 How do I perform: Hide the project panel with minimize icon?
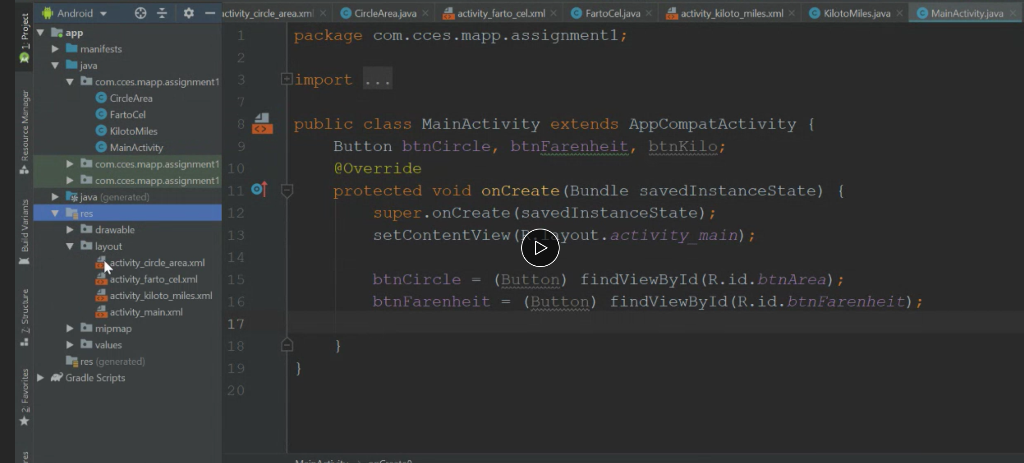click(210, 13)
